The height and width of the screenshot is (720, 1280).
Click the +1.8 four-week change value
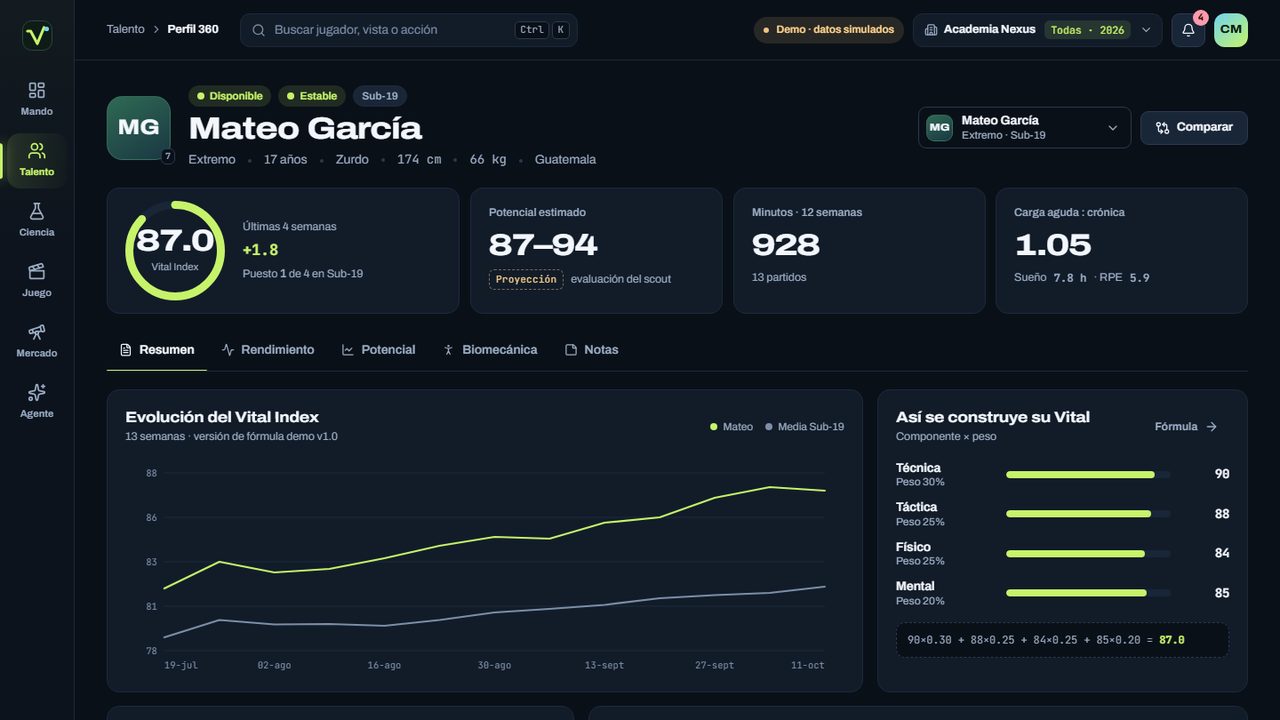pyautogui.click(x=260, y=250)
